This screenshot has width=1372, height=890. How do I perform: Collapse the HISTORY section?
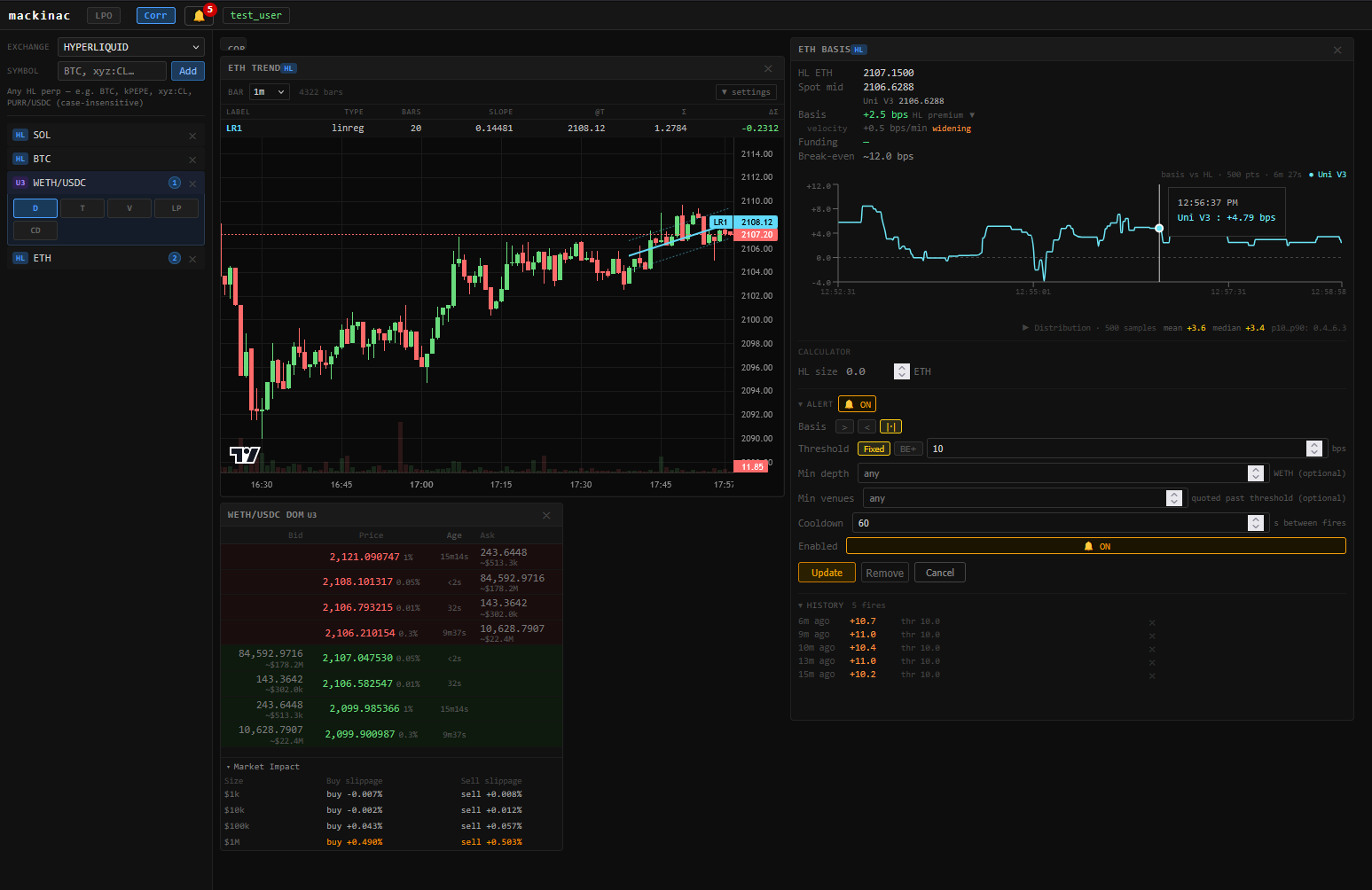(821, 605)
